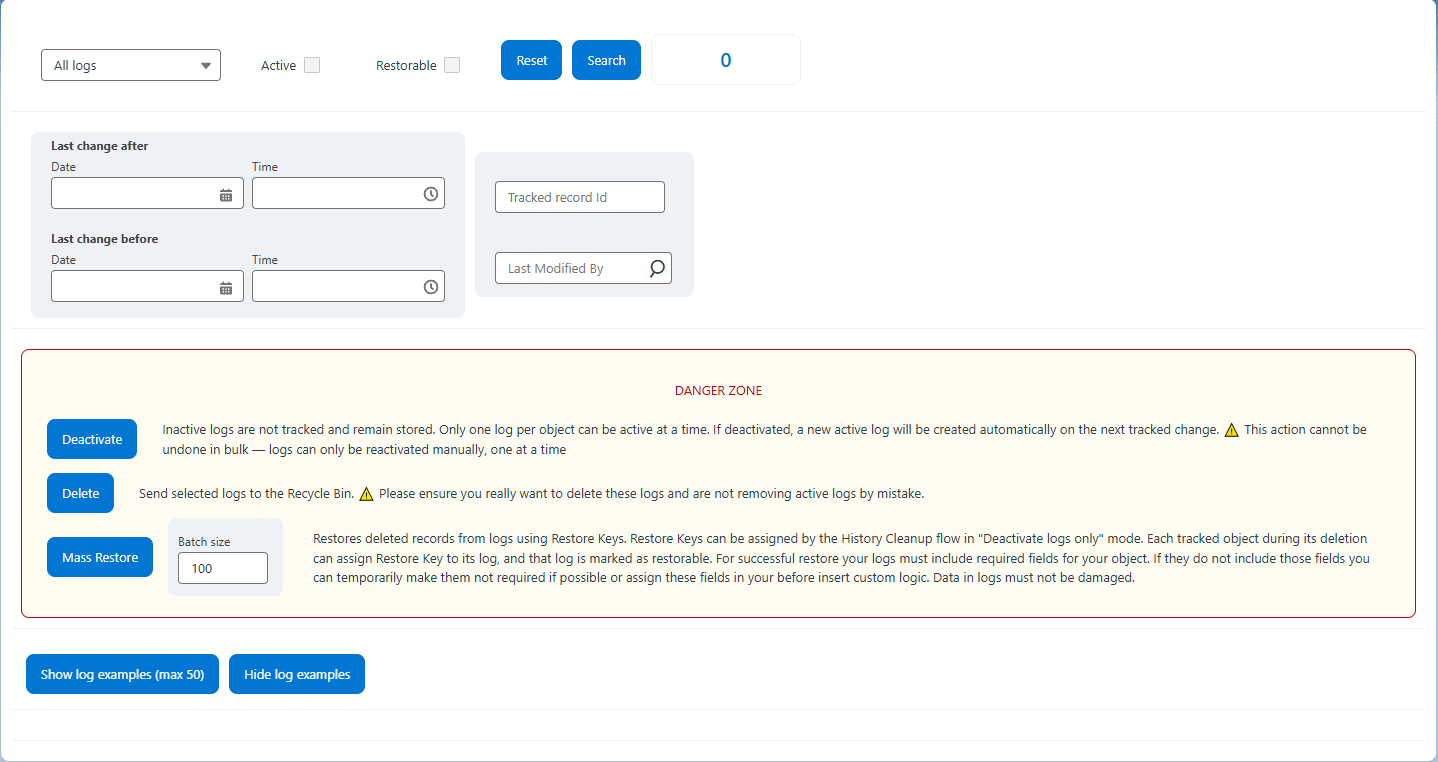Click the Mass Restore button
This screenshot has height=762, width=1438.
click(x=99, y=557)
